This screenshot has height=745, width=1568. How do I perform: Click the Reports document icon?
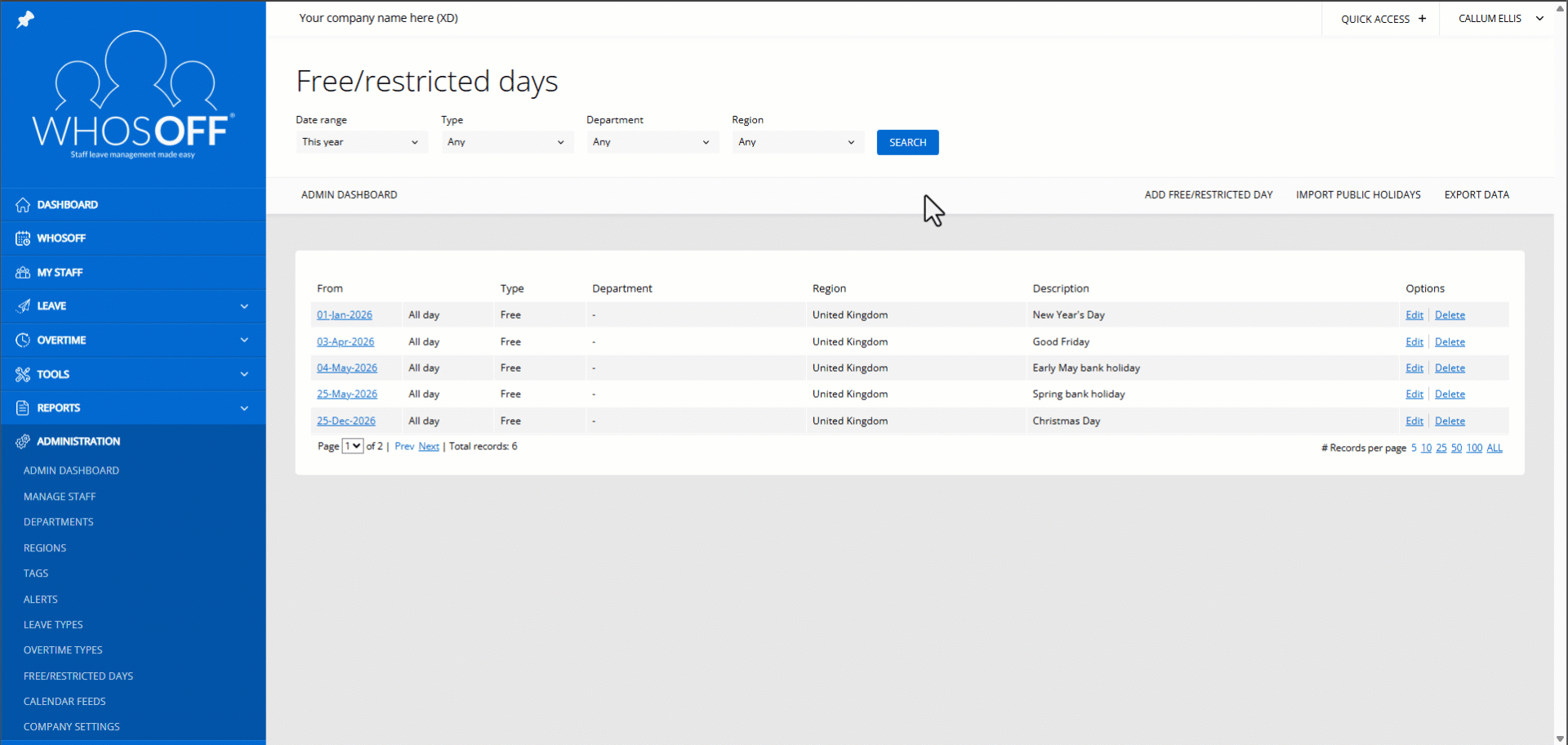(23, 408)
